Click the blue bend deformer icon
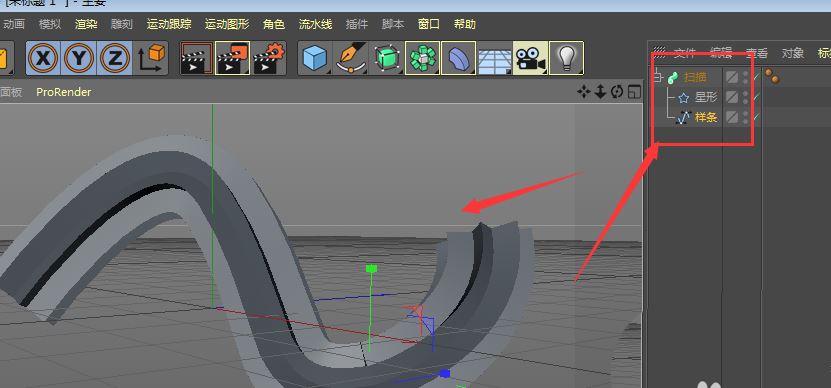This screenshot has height=388, width=831. 458,58
